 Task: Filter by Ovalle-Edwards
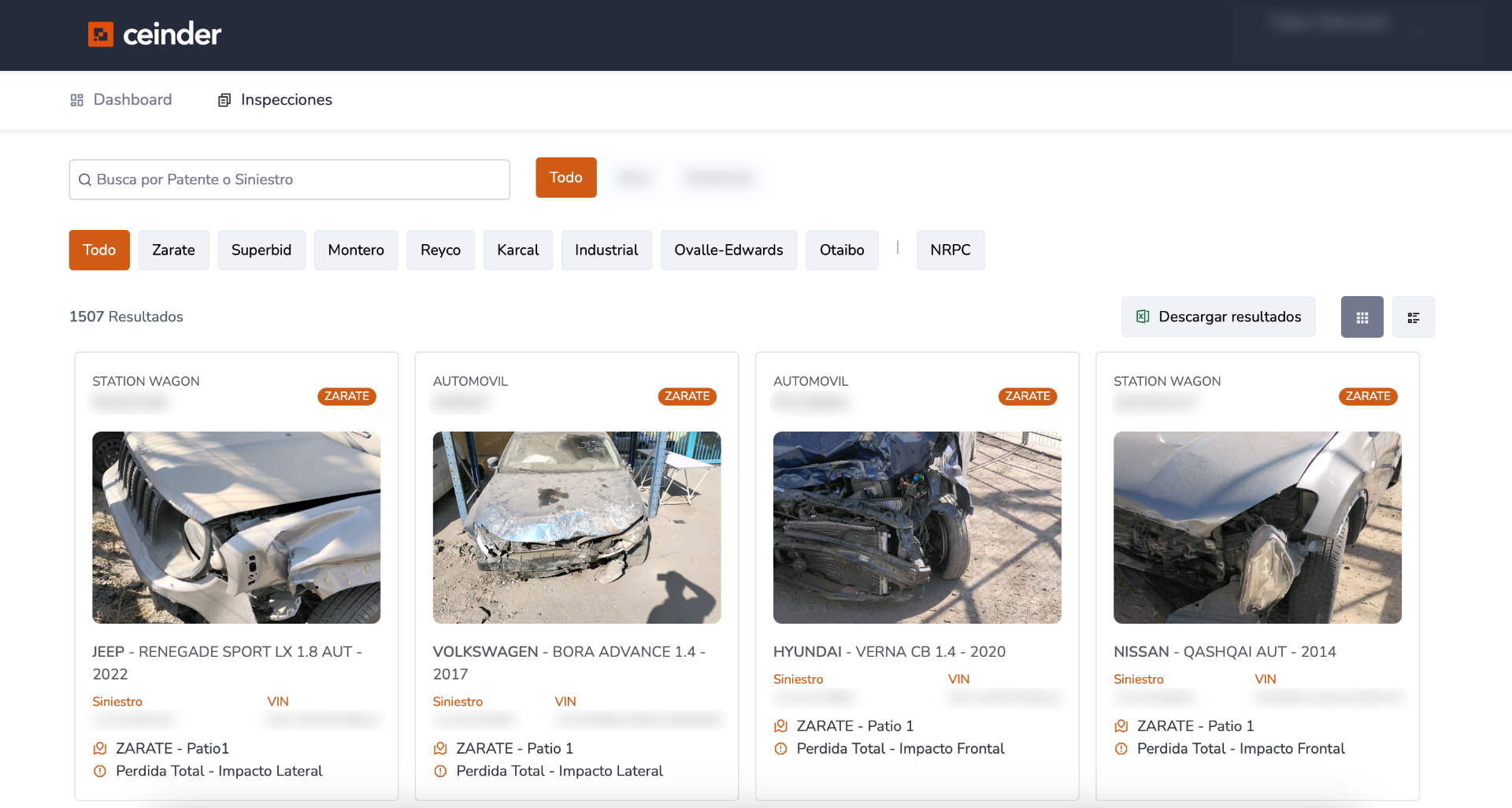(x=728, y=250)
